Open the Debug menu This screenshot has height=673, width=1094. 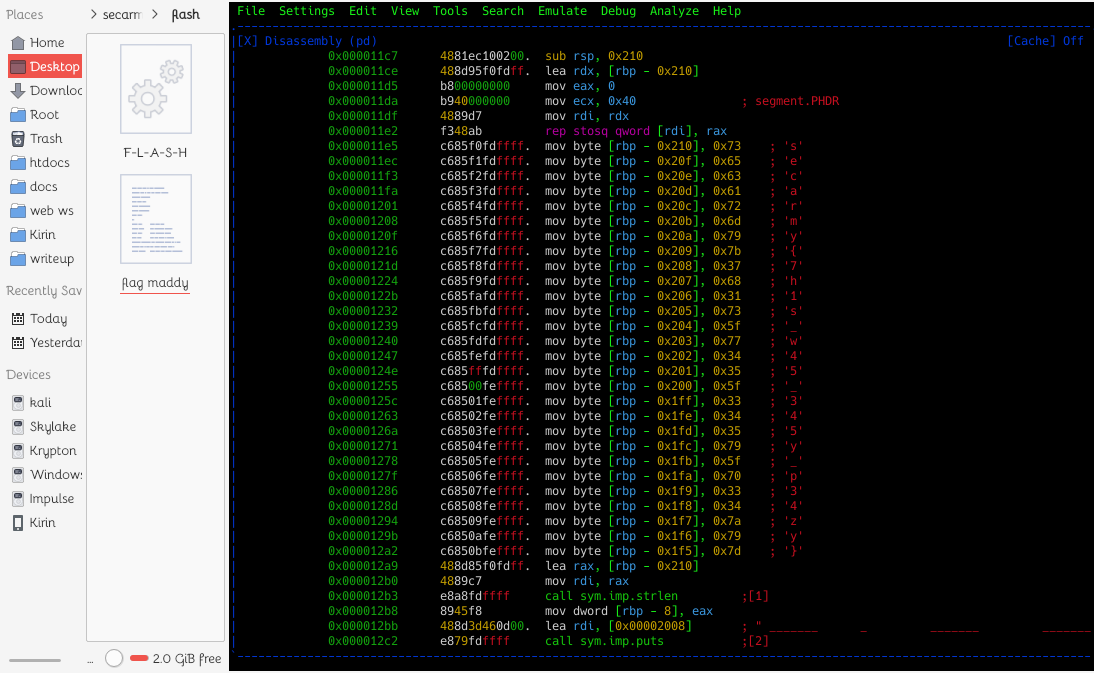coord(618,11)
